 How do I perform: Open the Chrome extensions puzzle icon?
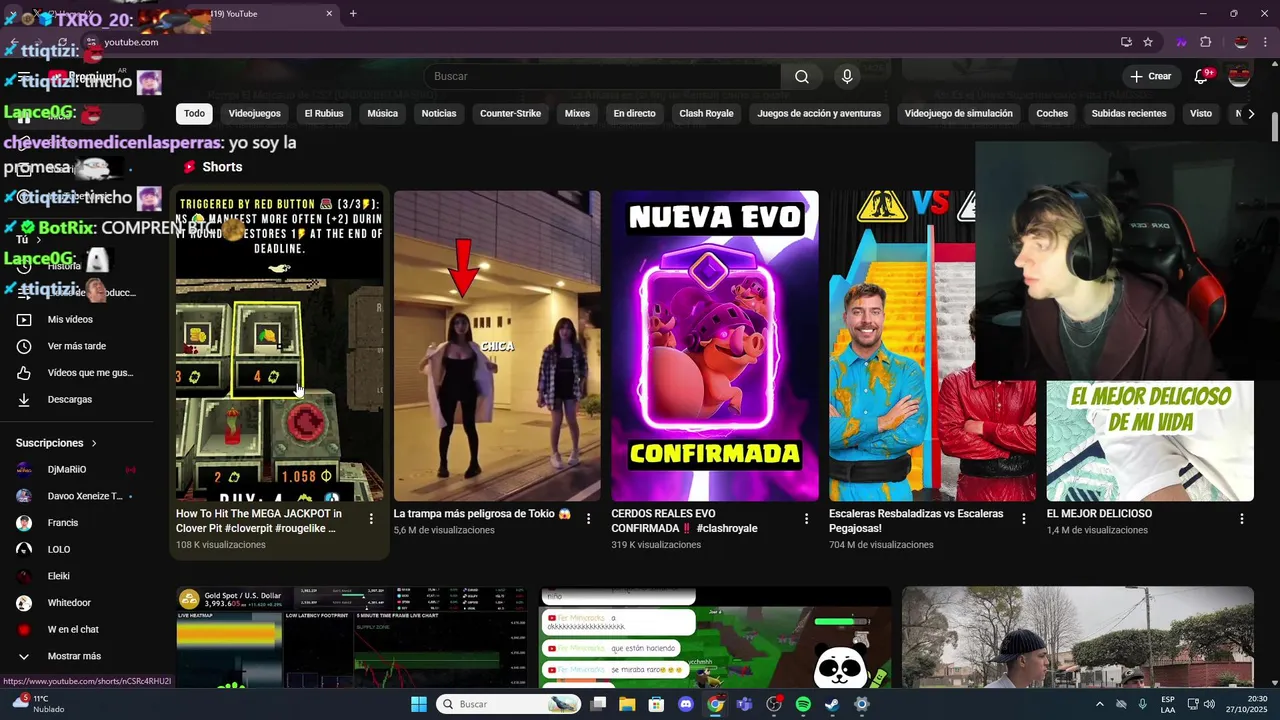tap(1205, 42)
